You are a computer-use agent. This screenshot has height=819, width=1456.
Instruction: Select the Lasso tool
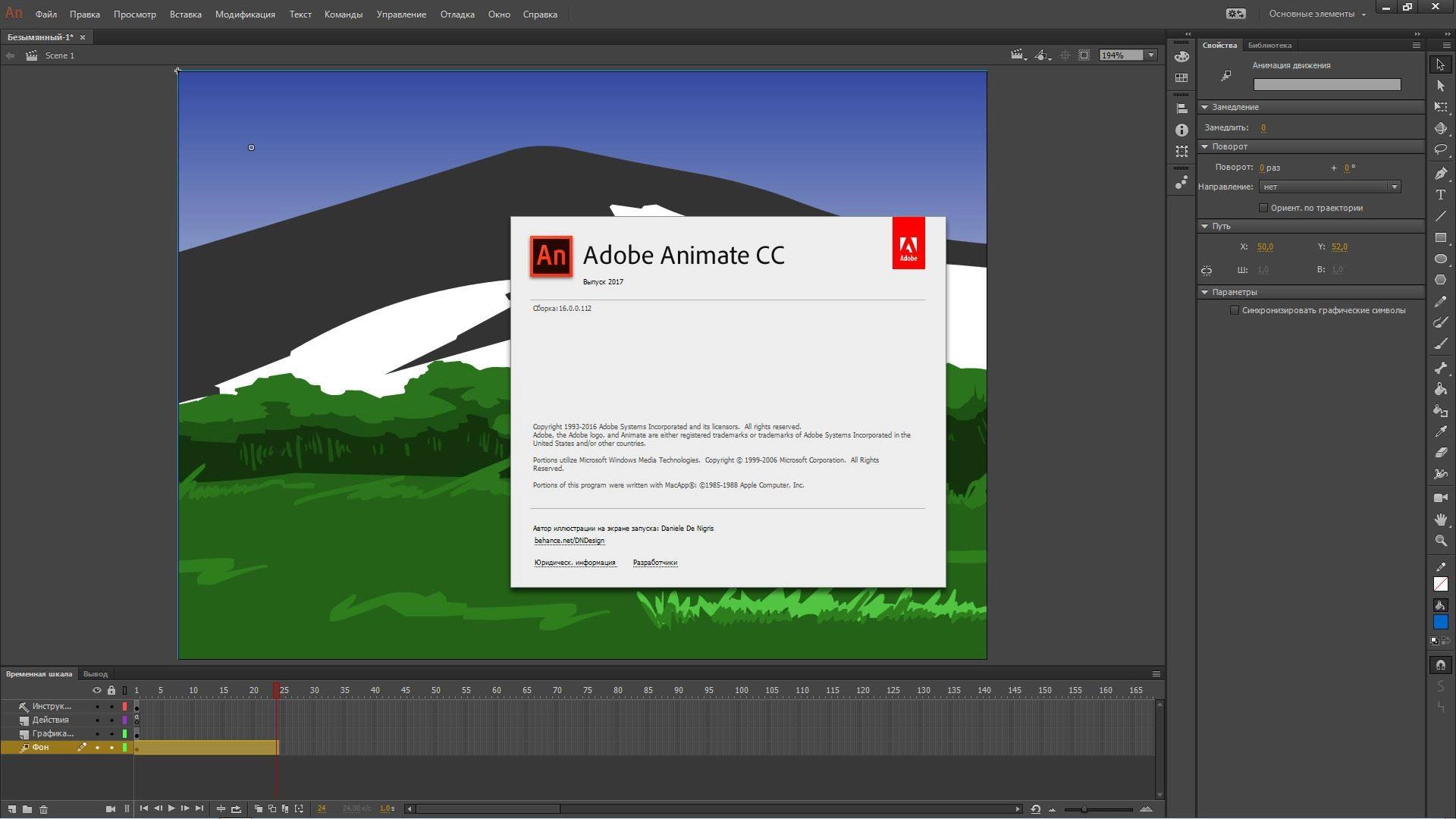pos(1440,150)
